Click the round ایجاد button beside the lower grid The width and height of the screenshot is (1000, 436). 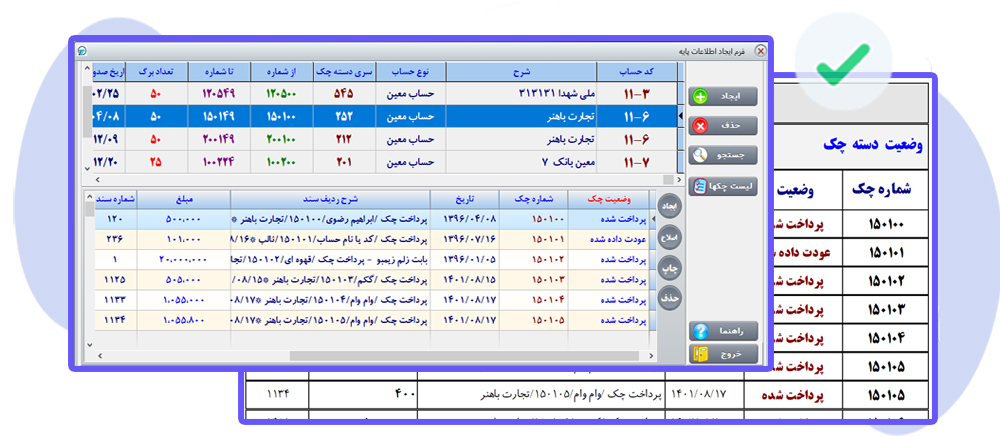click(x=670, y=205)
